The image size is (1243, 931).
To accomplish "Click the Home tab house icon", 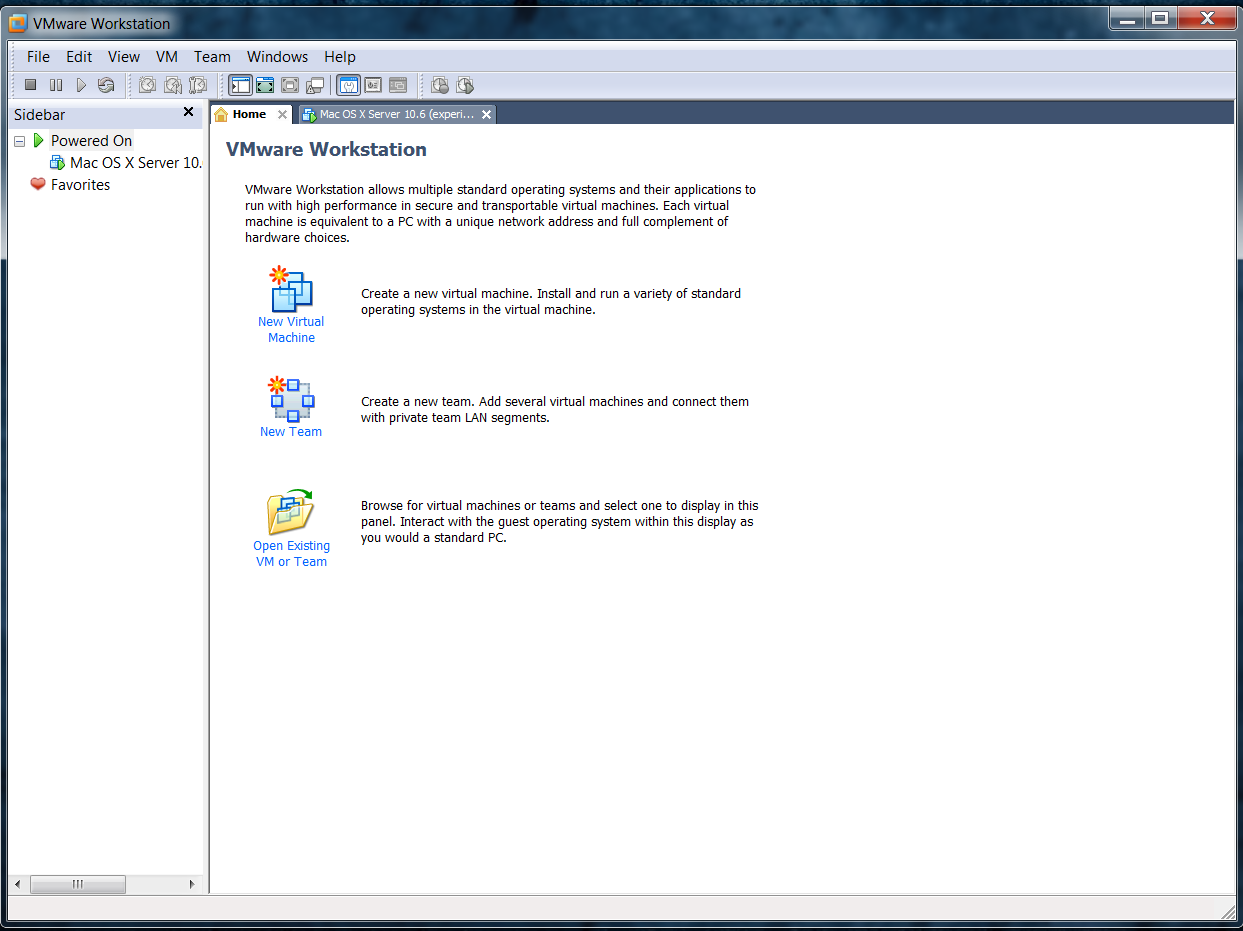I will coord(222,115).
